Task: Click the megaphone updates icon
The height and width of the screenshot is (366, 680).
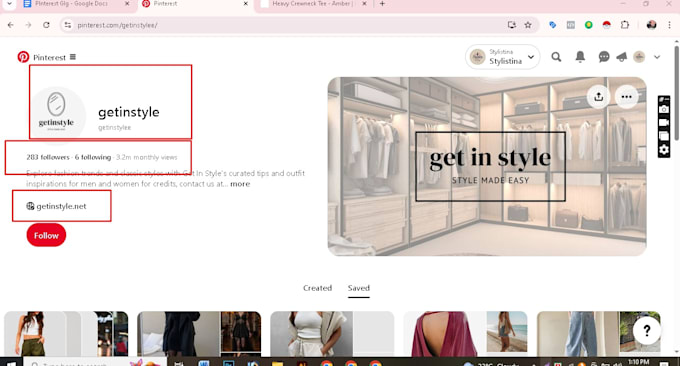Action: tap(621, 57)
